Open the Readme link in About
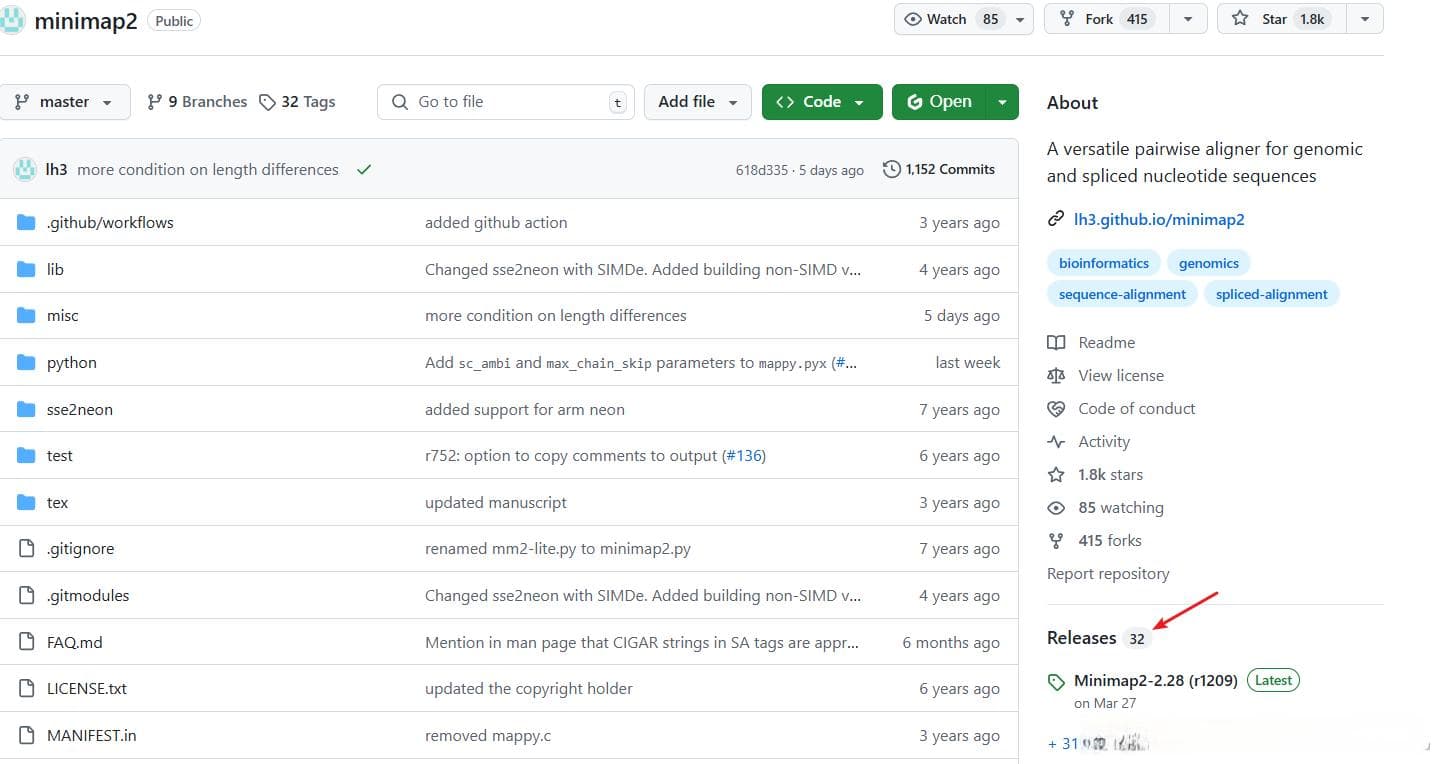 point(1107,342)
